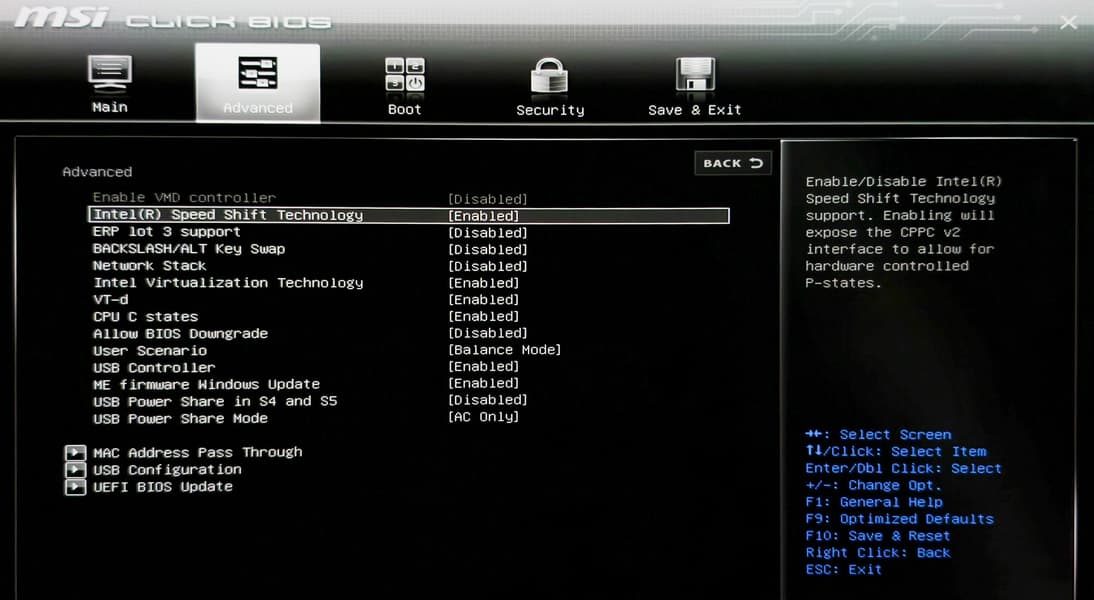Click Right Click: Back help text
This screenshot has width=1094, height=600.
click(878, 552)
